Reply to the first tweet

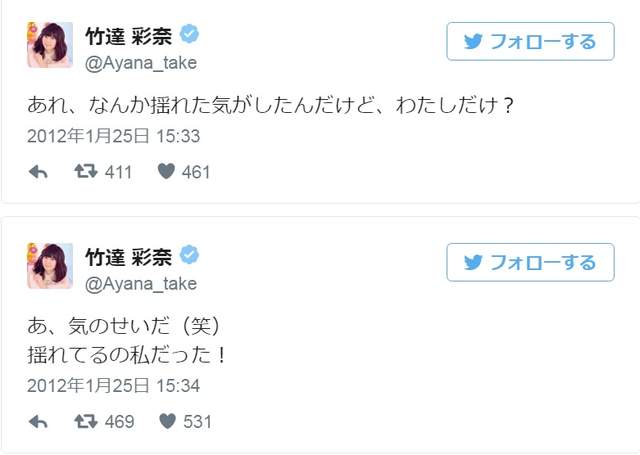38,172
